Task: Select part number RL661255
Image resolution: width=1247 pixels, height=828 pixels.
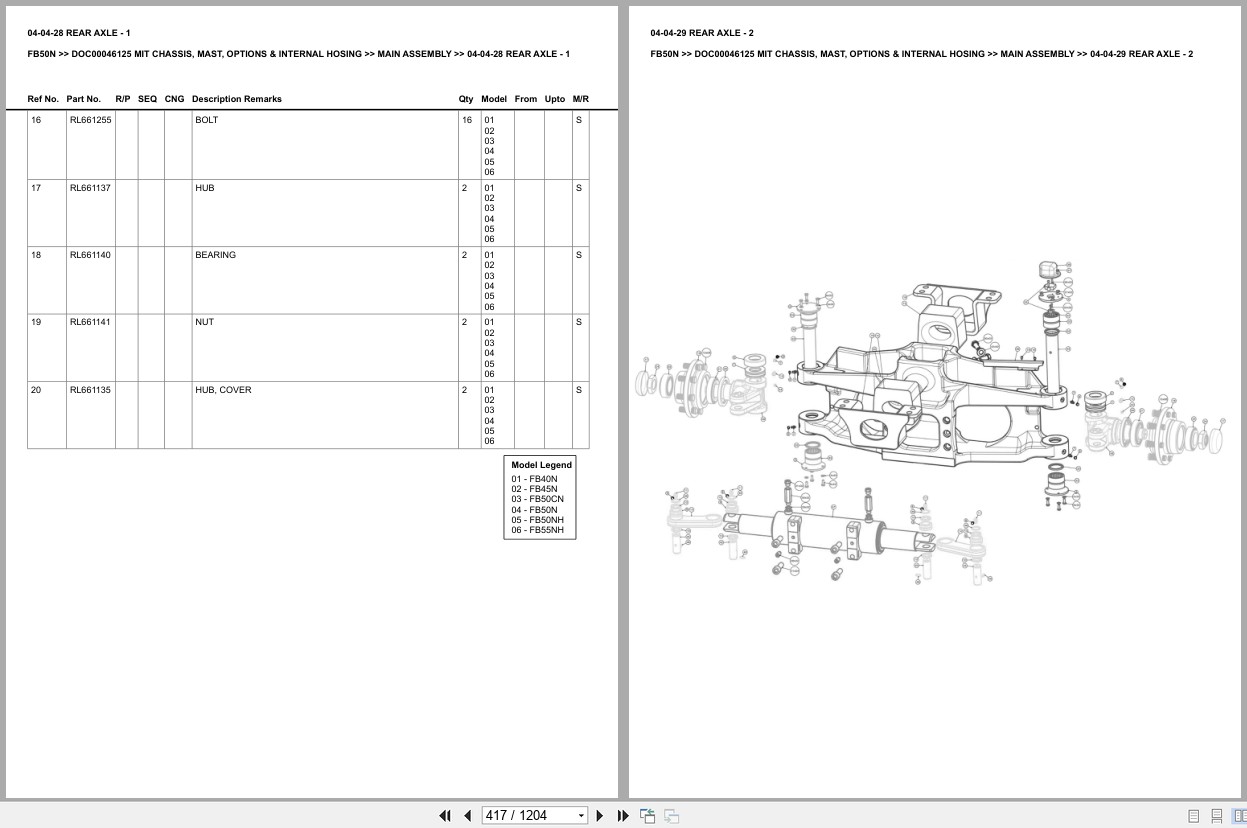Action: tap(90, 120)
